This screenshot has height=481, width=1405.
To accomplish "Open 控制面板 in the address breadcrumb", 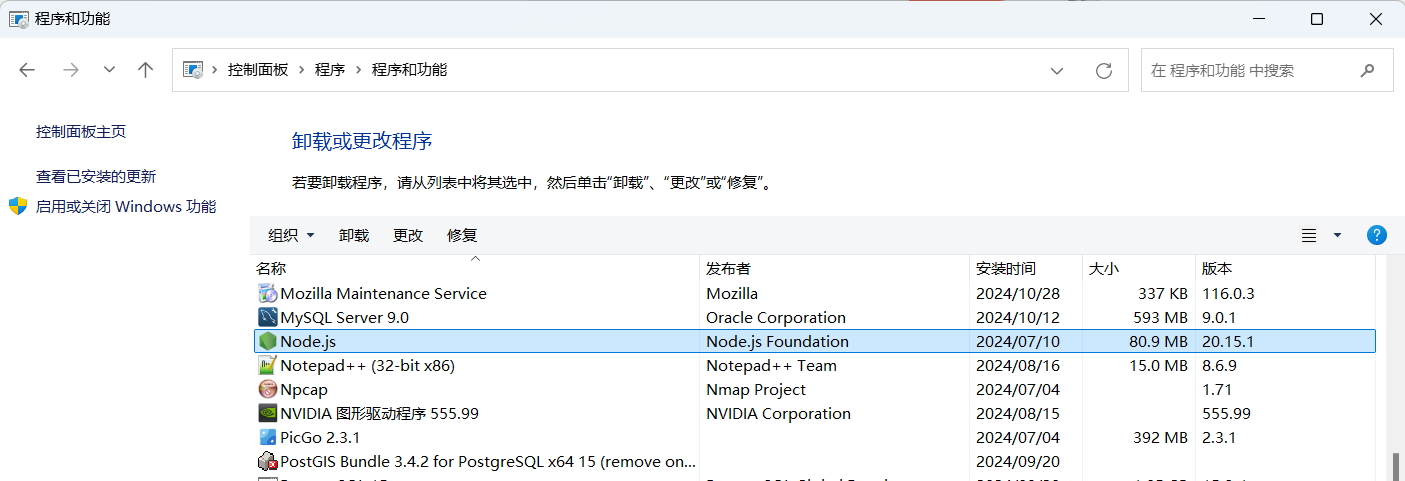I will pos(258,70).
